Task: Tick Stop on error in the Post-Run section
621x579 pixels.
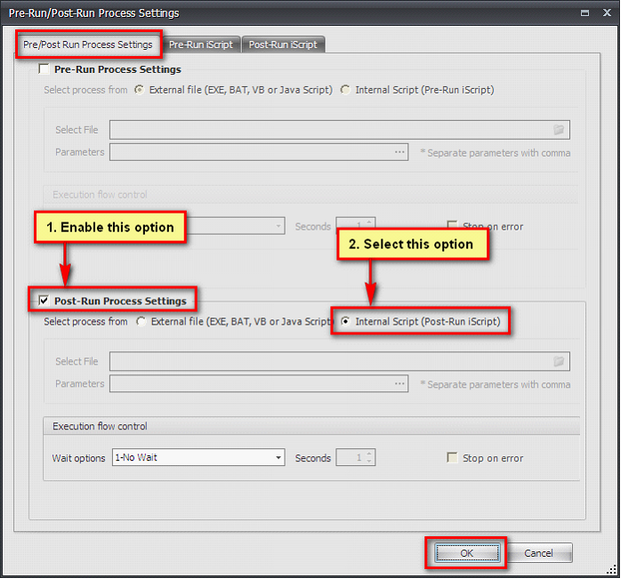Action: point(452,458)
